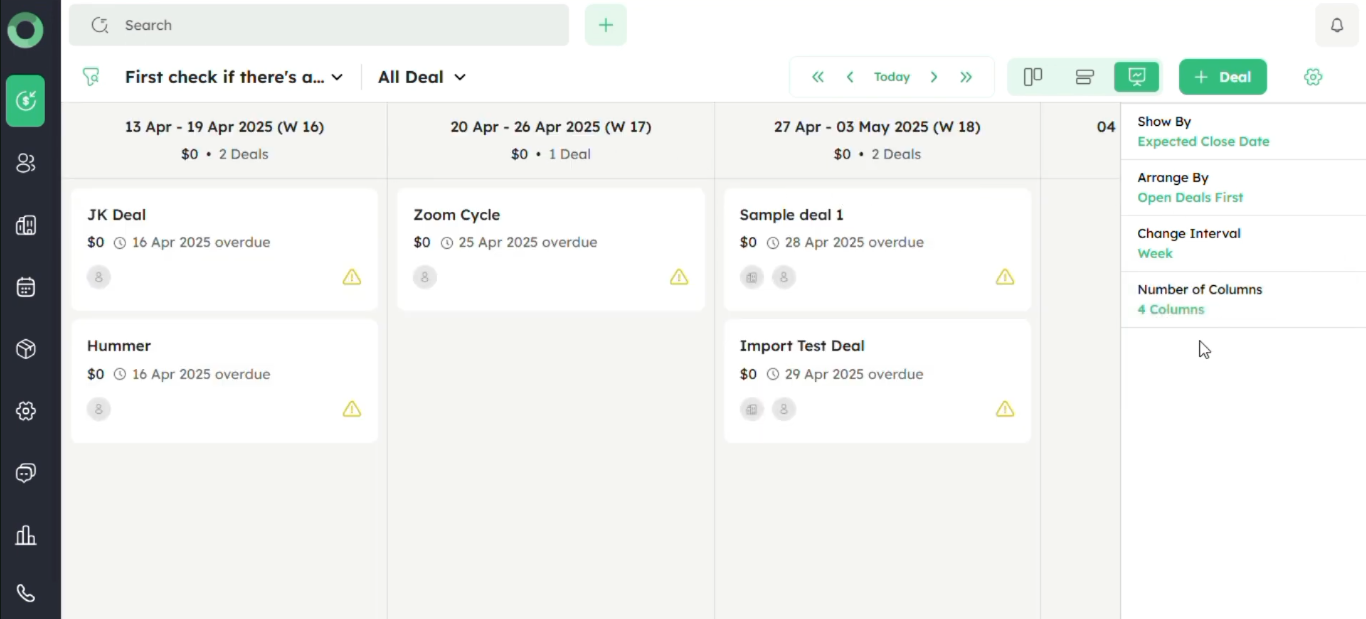Click the green add Deal button
Image resolution: width=1366 pixels, height=619 pixels.
(x=1222, y=77)
